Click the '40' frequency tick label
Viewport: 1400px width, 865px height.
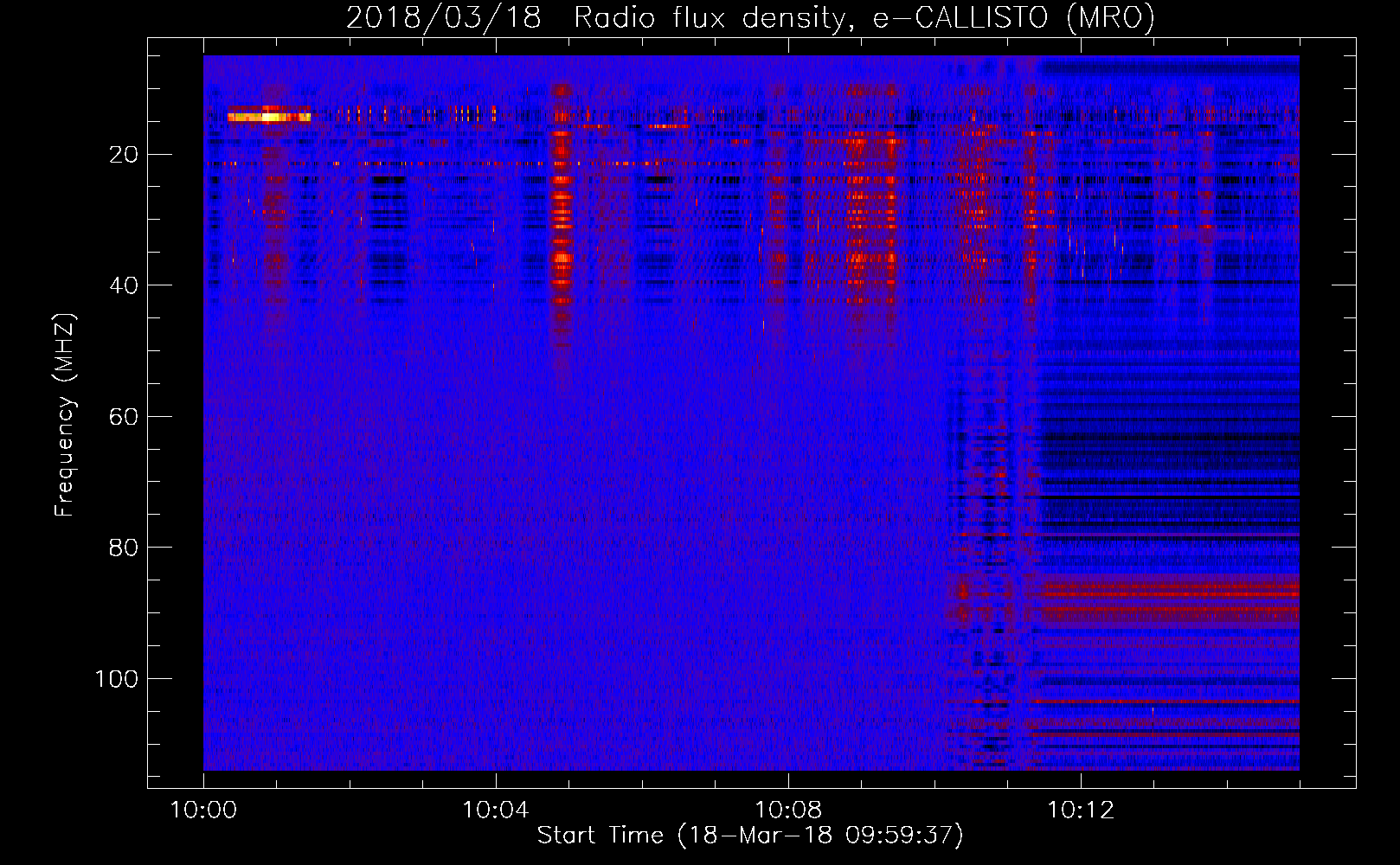(124, 285)
